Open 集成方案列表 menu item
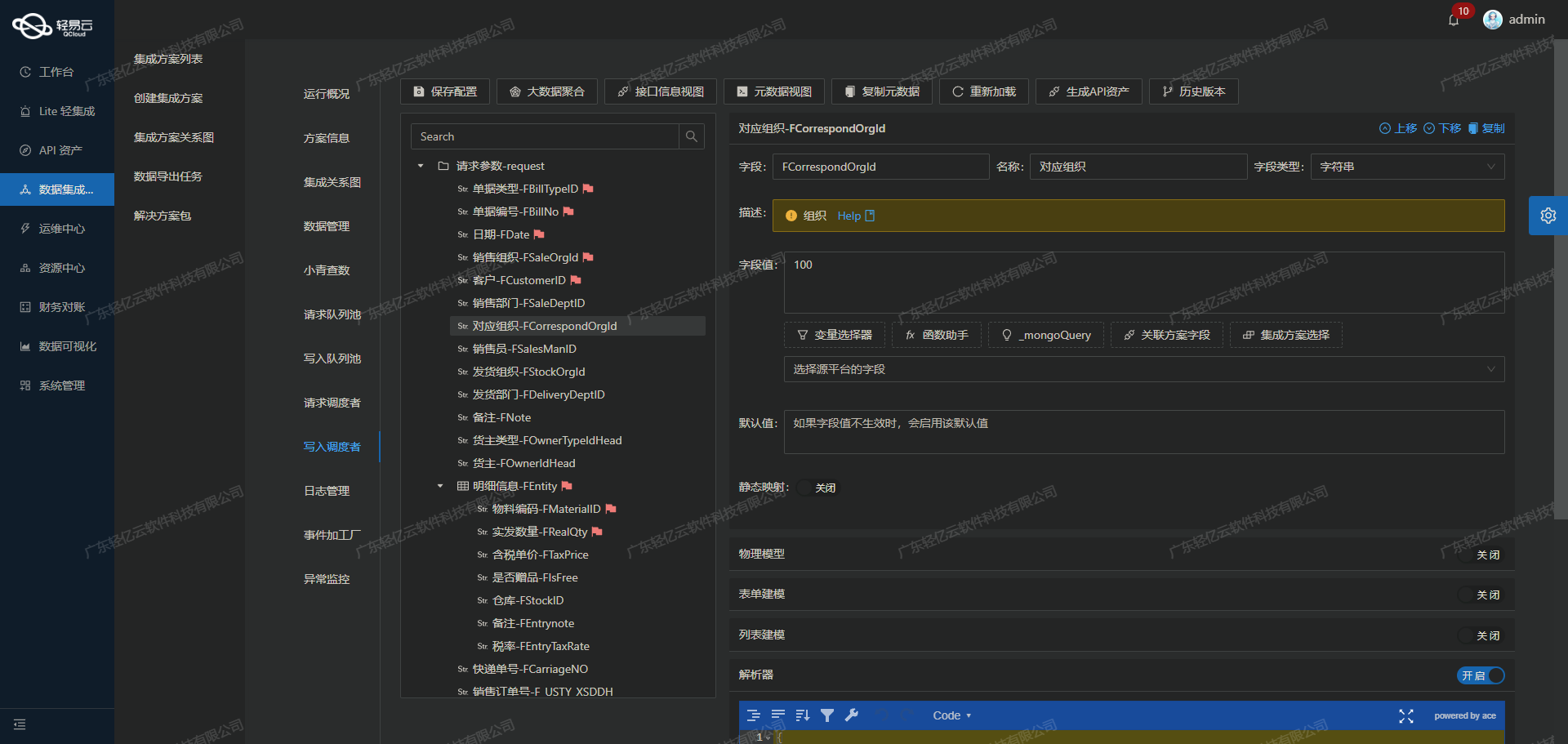The image size is (1568, 744). click(168, 59)
